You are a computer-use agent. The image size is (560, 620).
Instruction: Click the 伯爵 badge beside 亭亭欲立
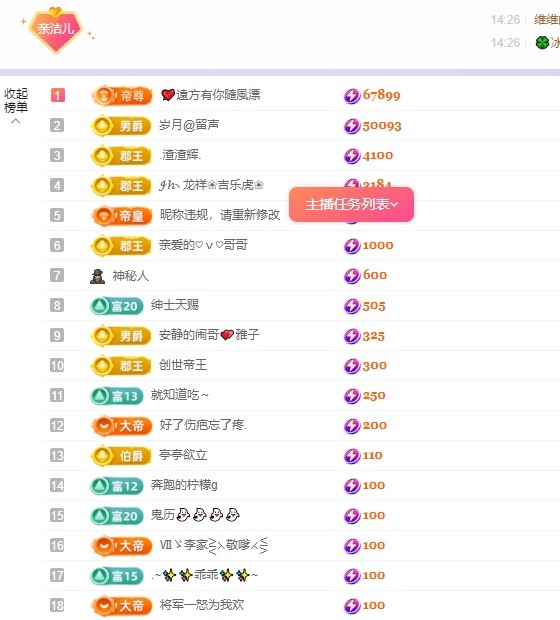click(x=121, y=456)
